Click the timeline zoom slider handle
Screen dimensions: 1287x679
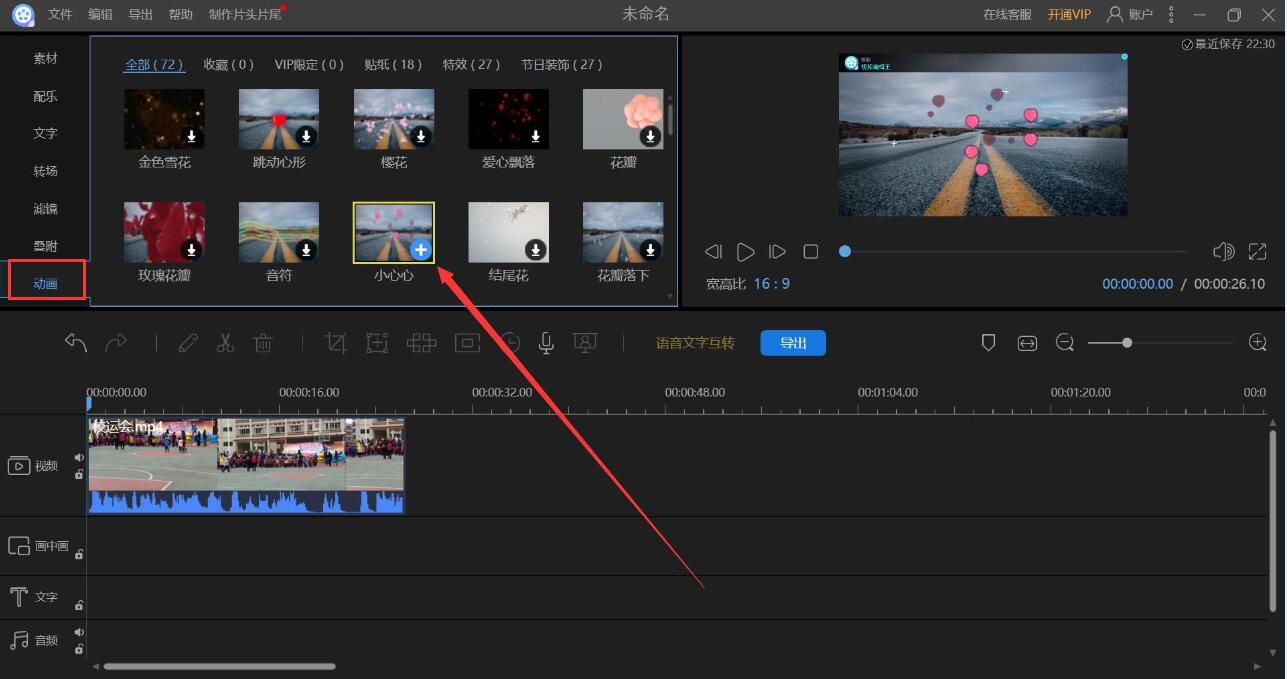1127,343
